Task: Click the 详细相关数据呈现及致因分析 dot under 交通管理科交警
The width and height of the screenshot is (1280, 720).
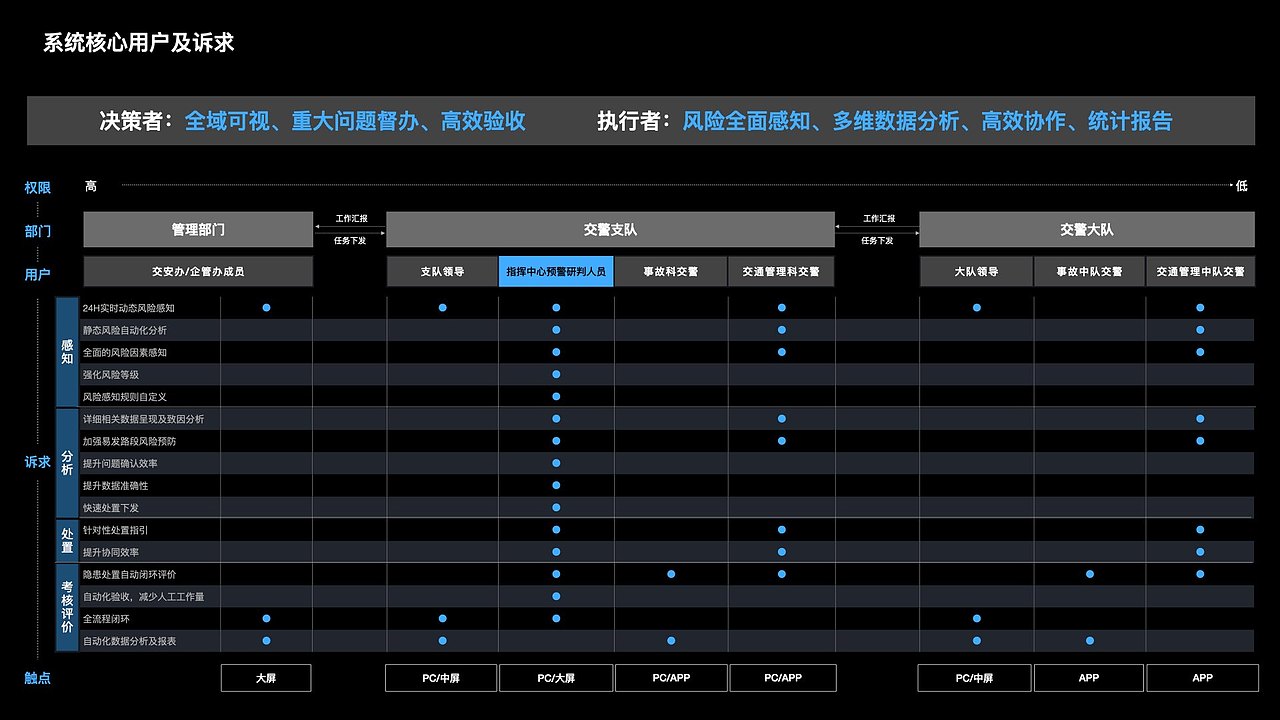Action: click(x=783, y=418)
